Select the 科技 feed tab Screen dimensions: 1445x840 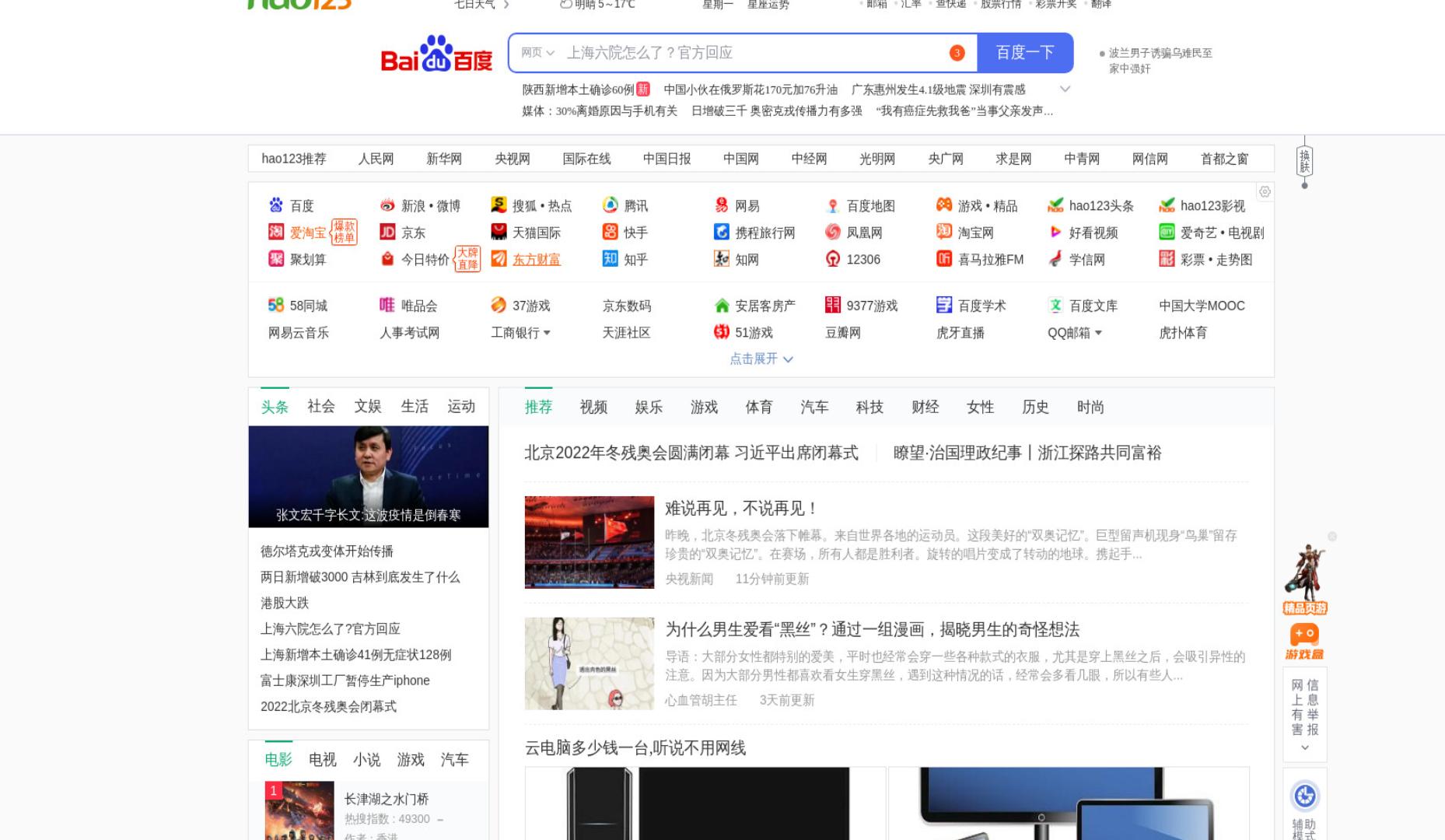click(869, 407)
